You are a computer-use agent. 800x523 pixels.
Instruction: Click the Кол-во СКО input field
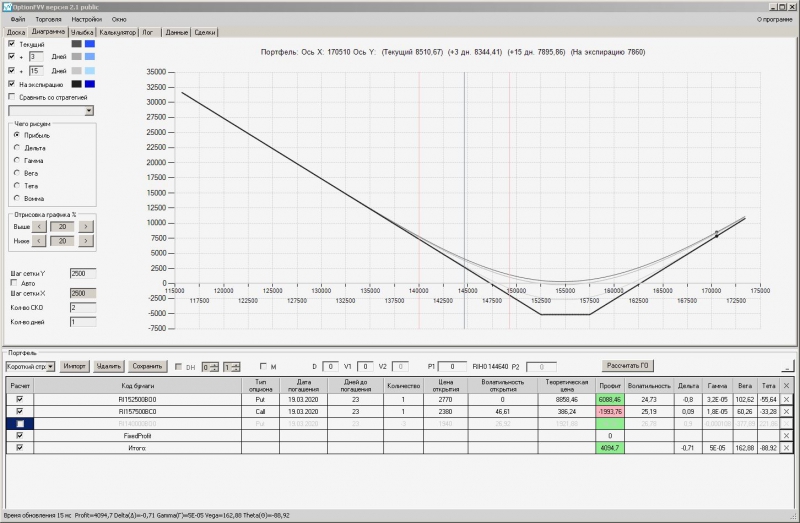click(83, 308)
